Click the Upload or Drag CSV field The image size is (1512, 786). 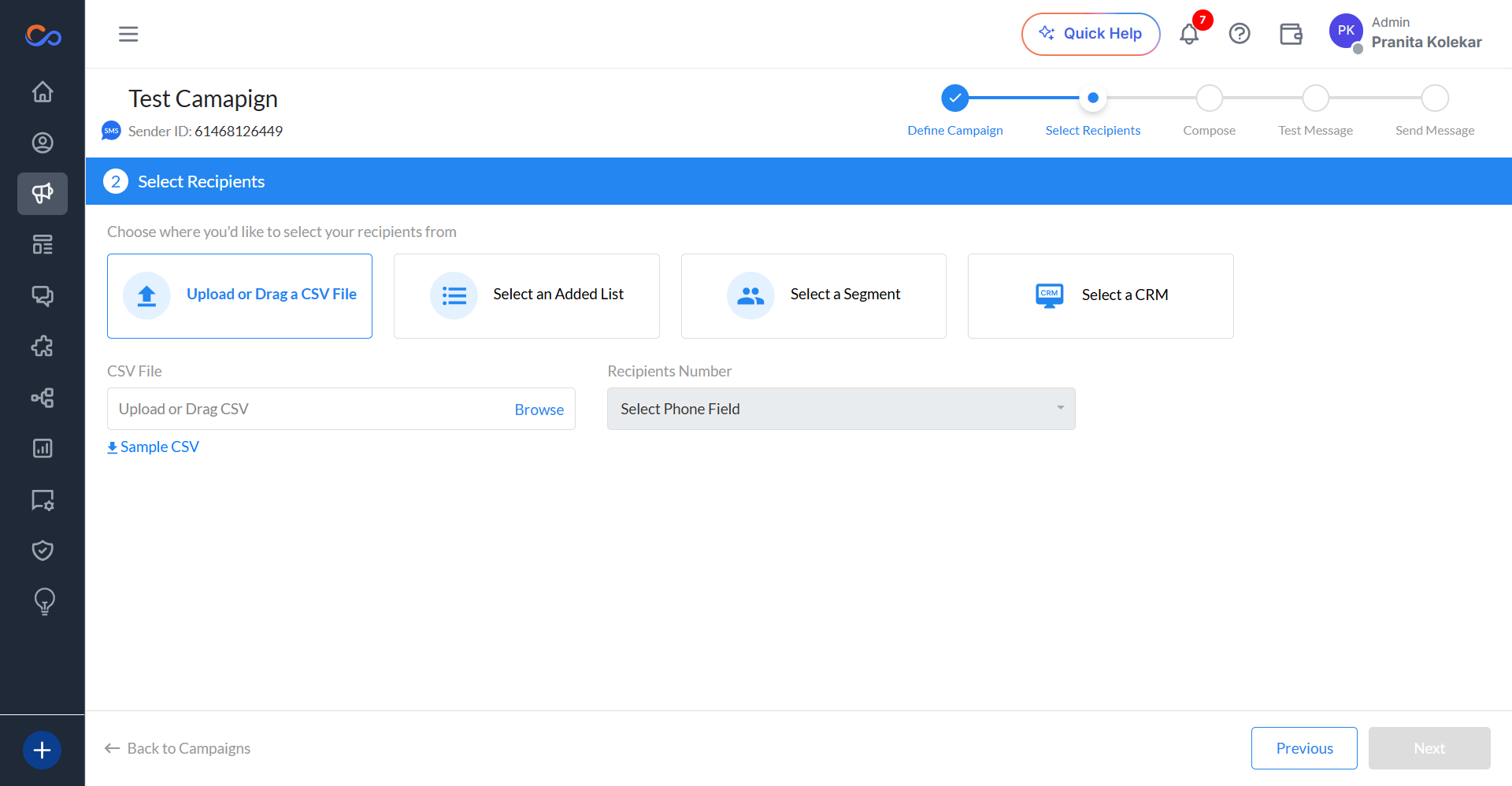(x=341, y=409)
